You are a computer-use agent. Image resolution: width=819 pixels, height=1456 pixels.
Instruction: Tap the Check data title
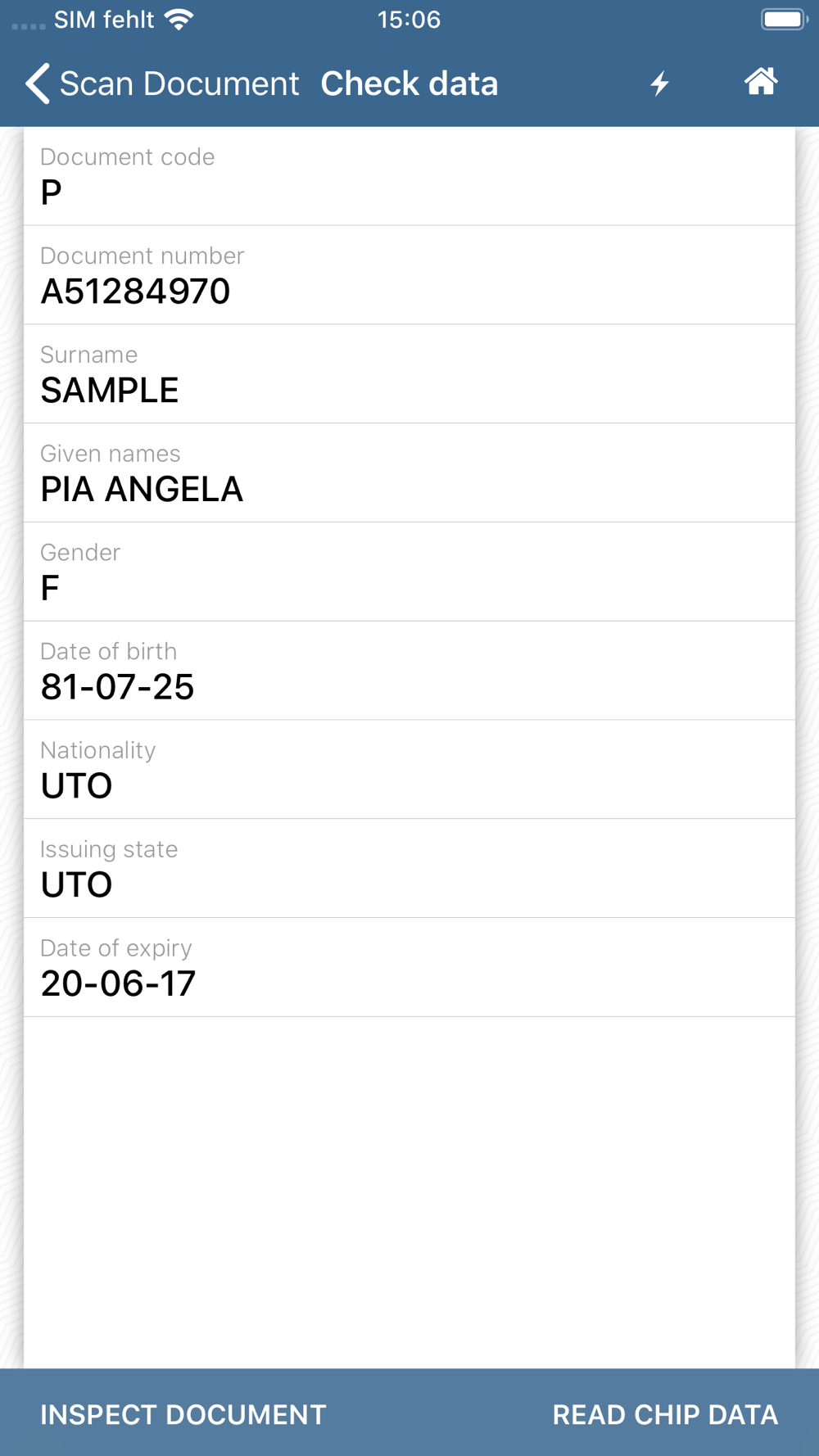[x=409, y=84]
